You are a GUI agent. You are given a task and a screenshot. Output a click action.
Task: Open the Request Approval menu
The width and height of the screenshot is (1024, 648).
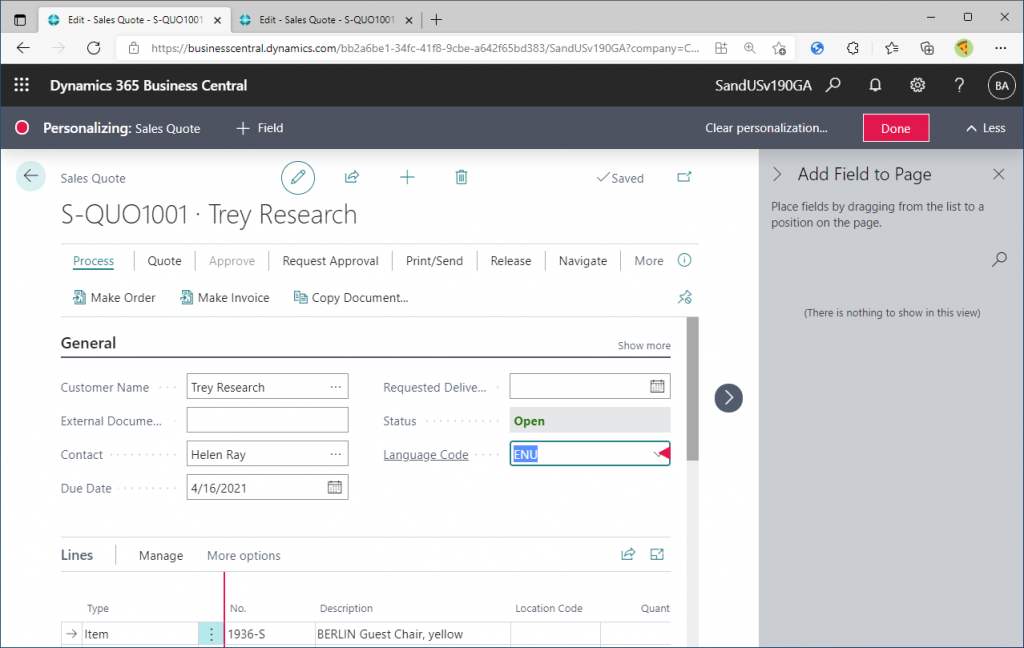(330, 261)
